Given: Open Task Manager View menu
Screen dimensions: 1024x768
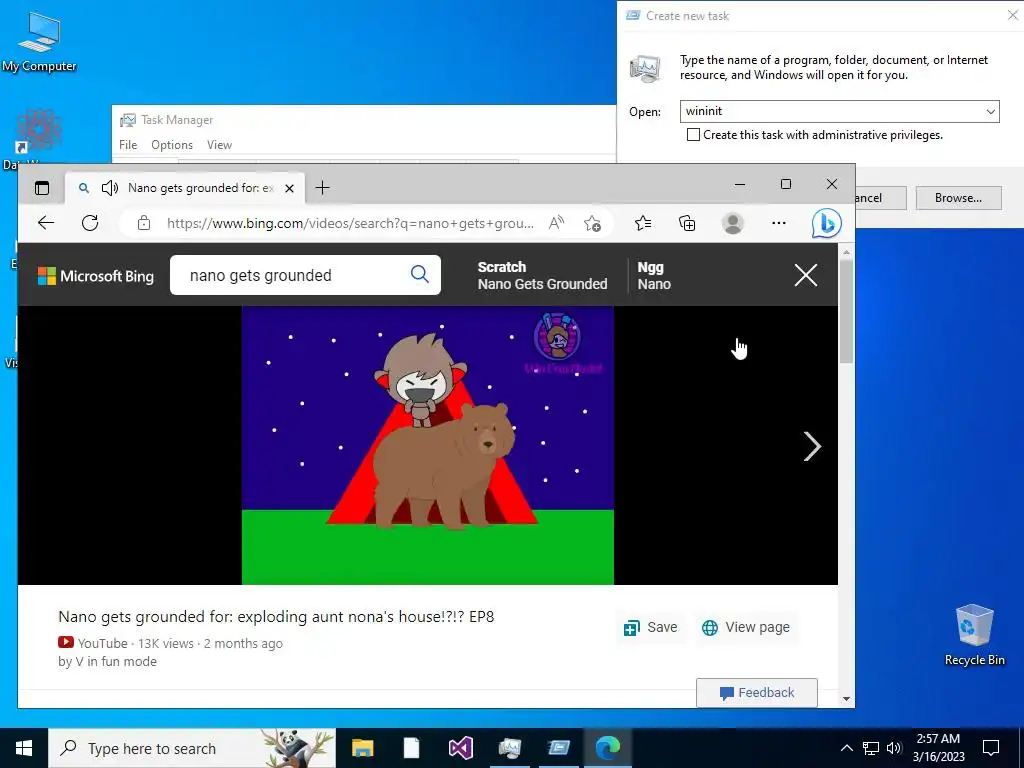Looking at the screenshot, I should point(219,145).
